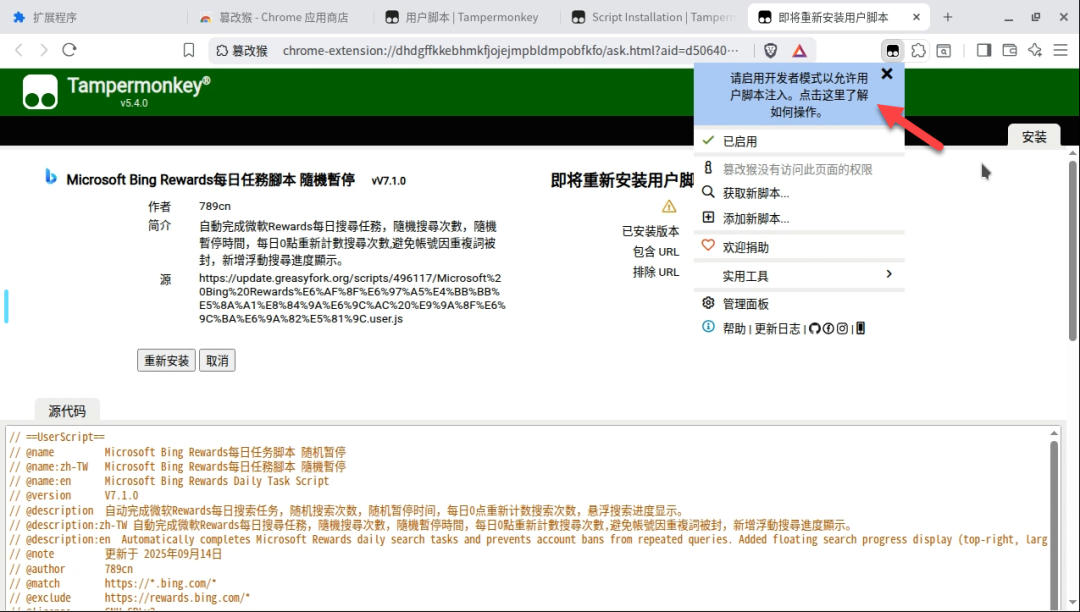Close the 即将重新安装用户脚本 browser tab
Image resolution: width=1080 pixels, height=612 pixels.
pyautogui.click(x=916, y=17)
